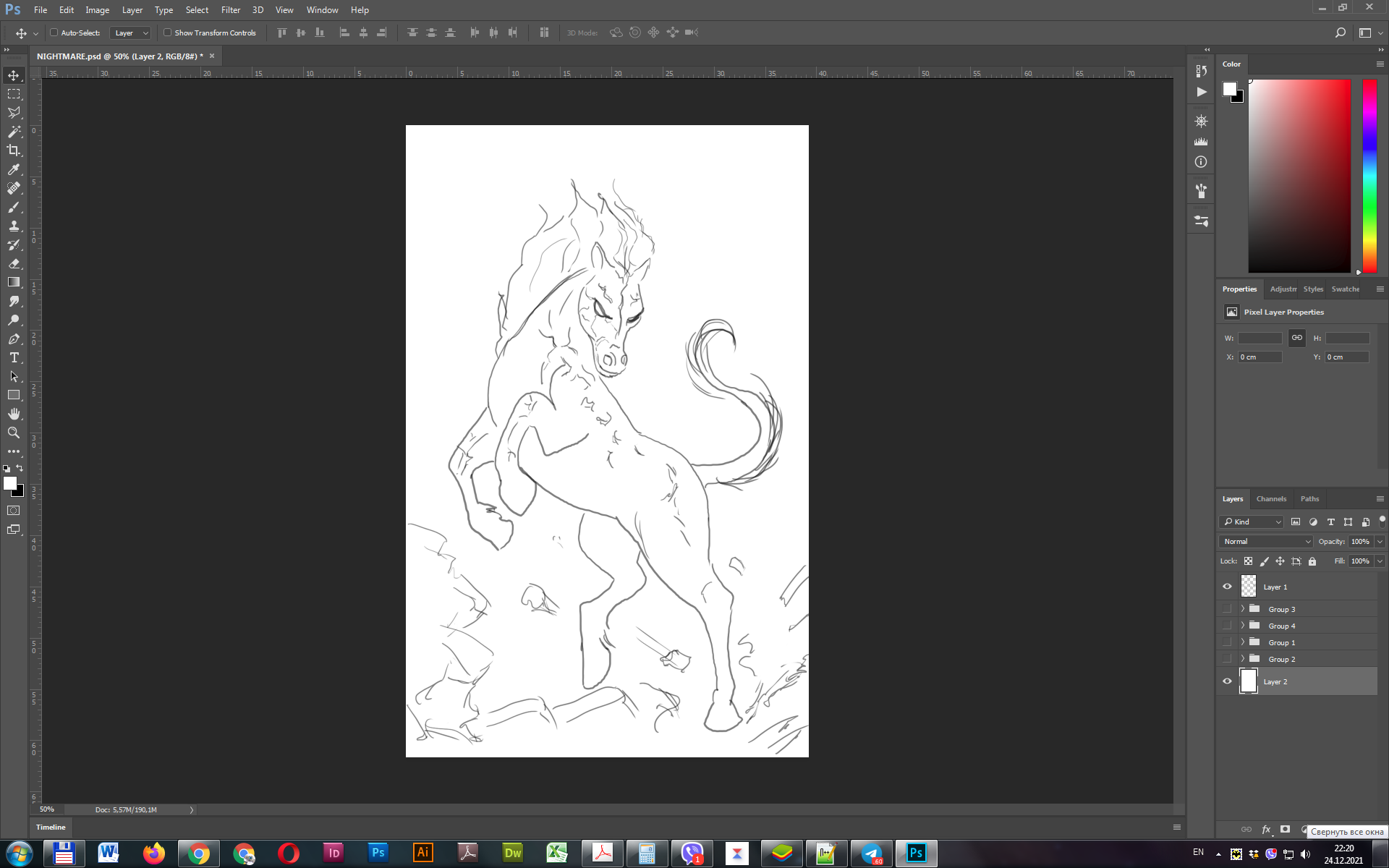Click the link layers button
The width and height of the screenshot is (1389, 868).
1246,829
